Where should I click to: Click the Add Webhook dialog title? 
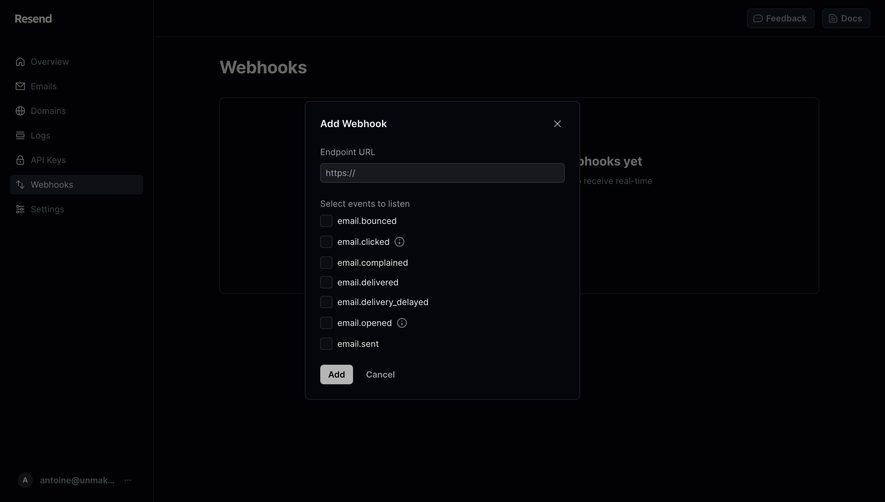(x=353, y=124)
